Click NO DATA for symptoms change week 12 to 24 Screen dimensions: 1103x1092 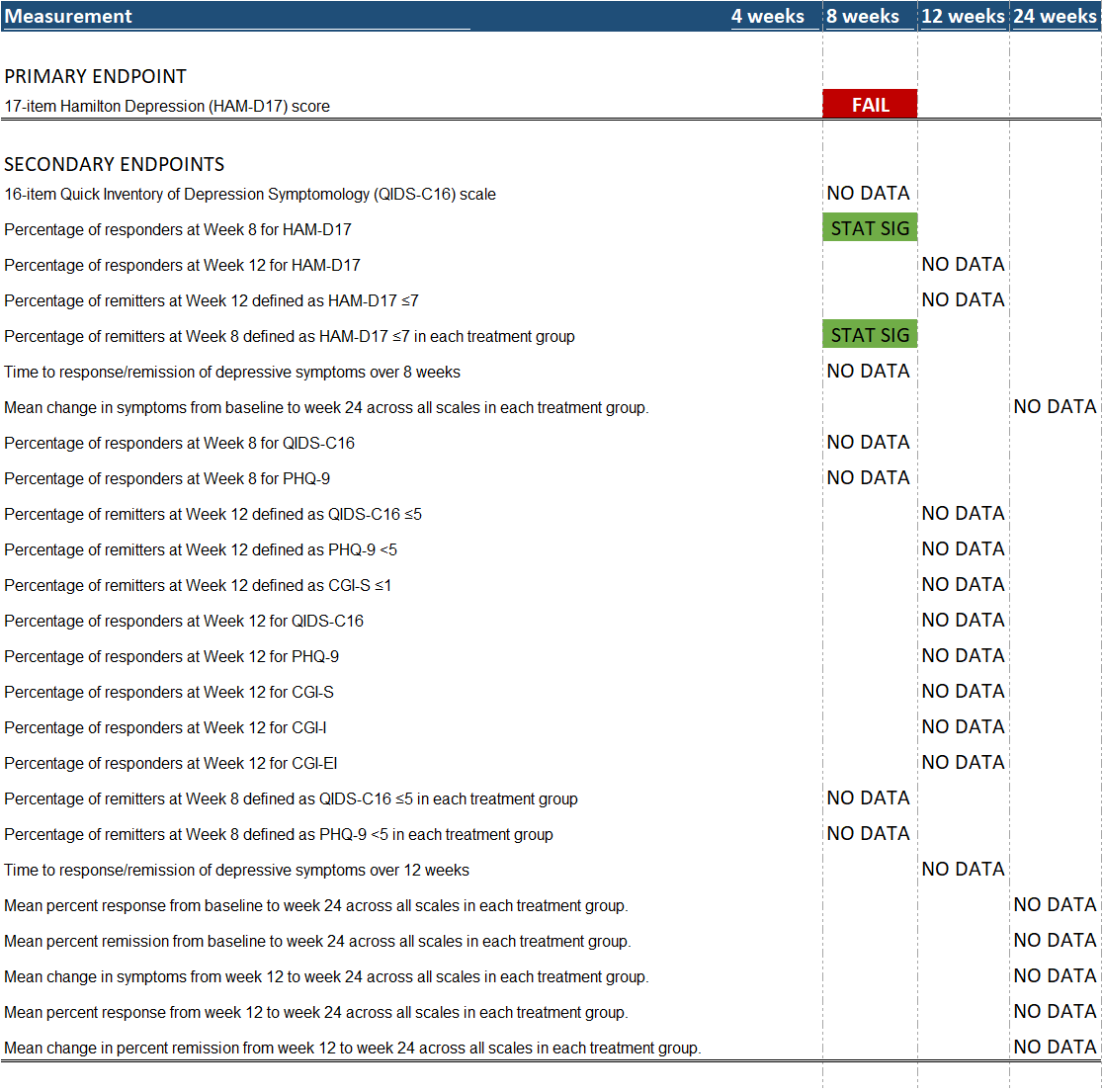(x=1056, y=976)
